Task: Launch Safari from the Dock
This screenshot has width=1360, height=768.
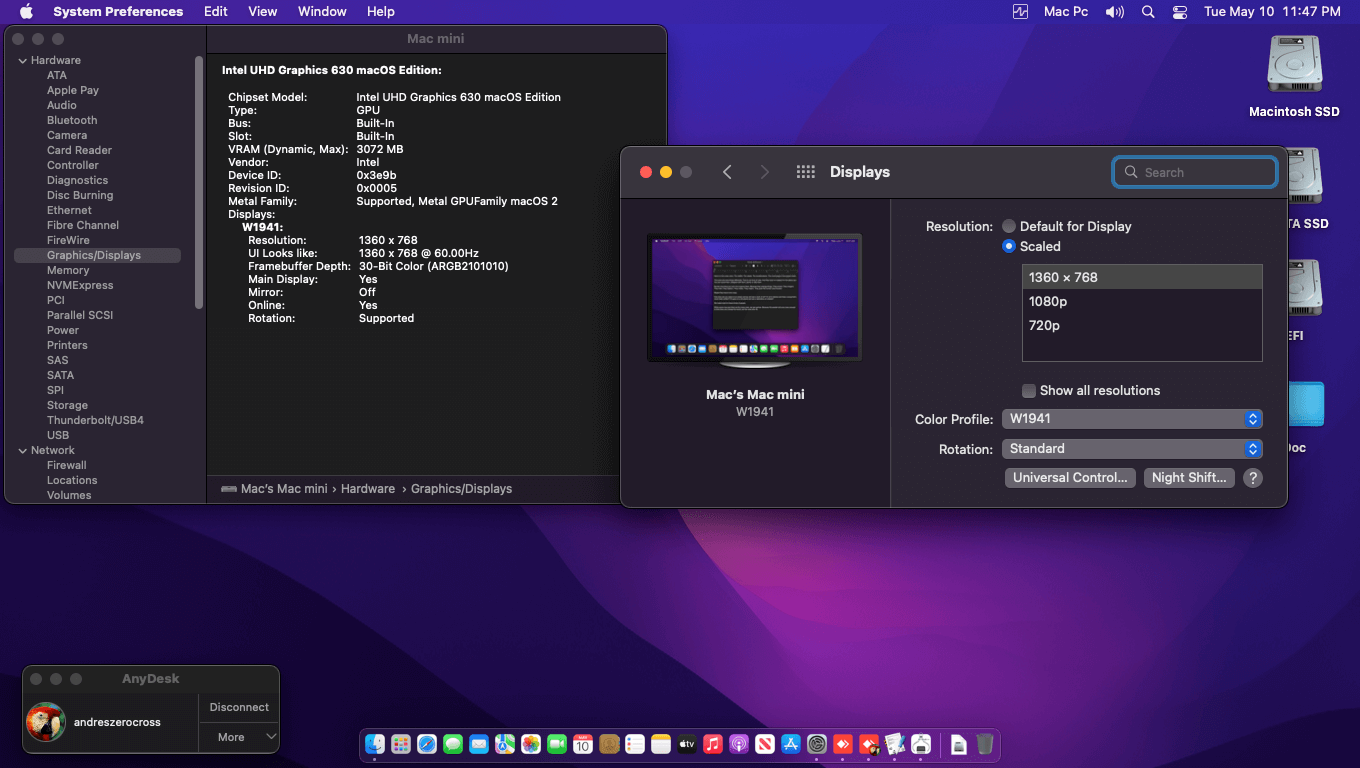Action: (427, 744)
